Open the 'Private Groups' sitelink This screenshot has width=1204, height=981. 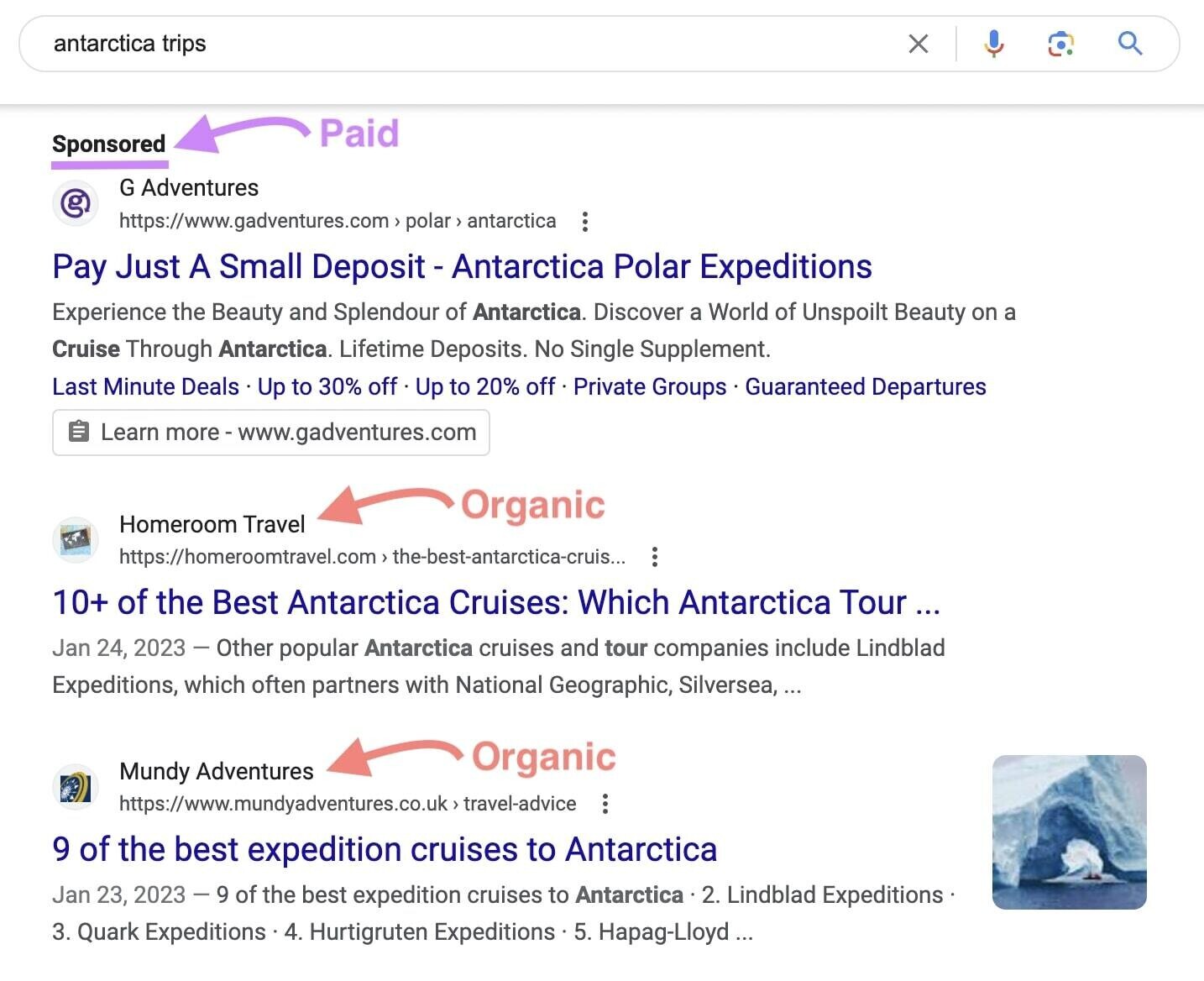point(650,387)
